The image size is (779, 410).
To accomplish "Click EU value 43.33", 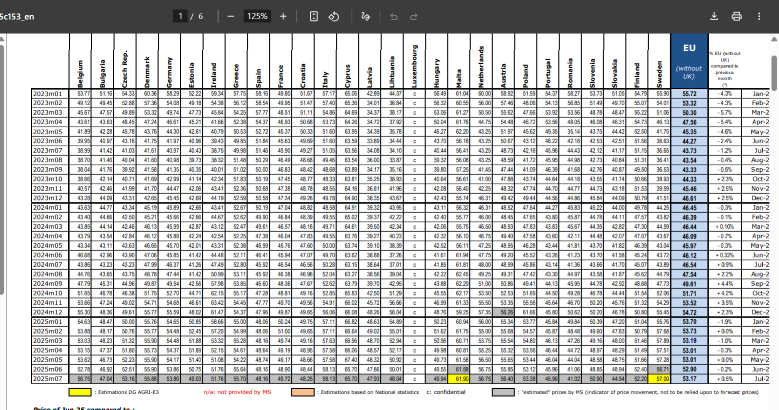I will click(689, 169).
